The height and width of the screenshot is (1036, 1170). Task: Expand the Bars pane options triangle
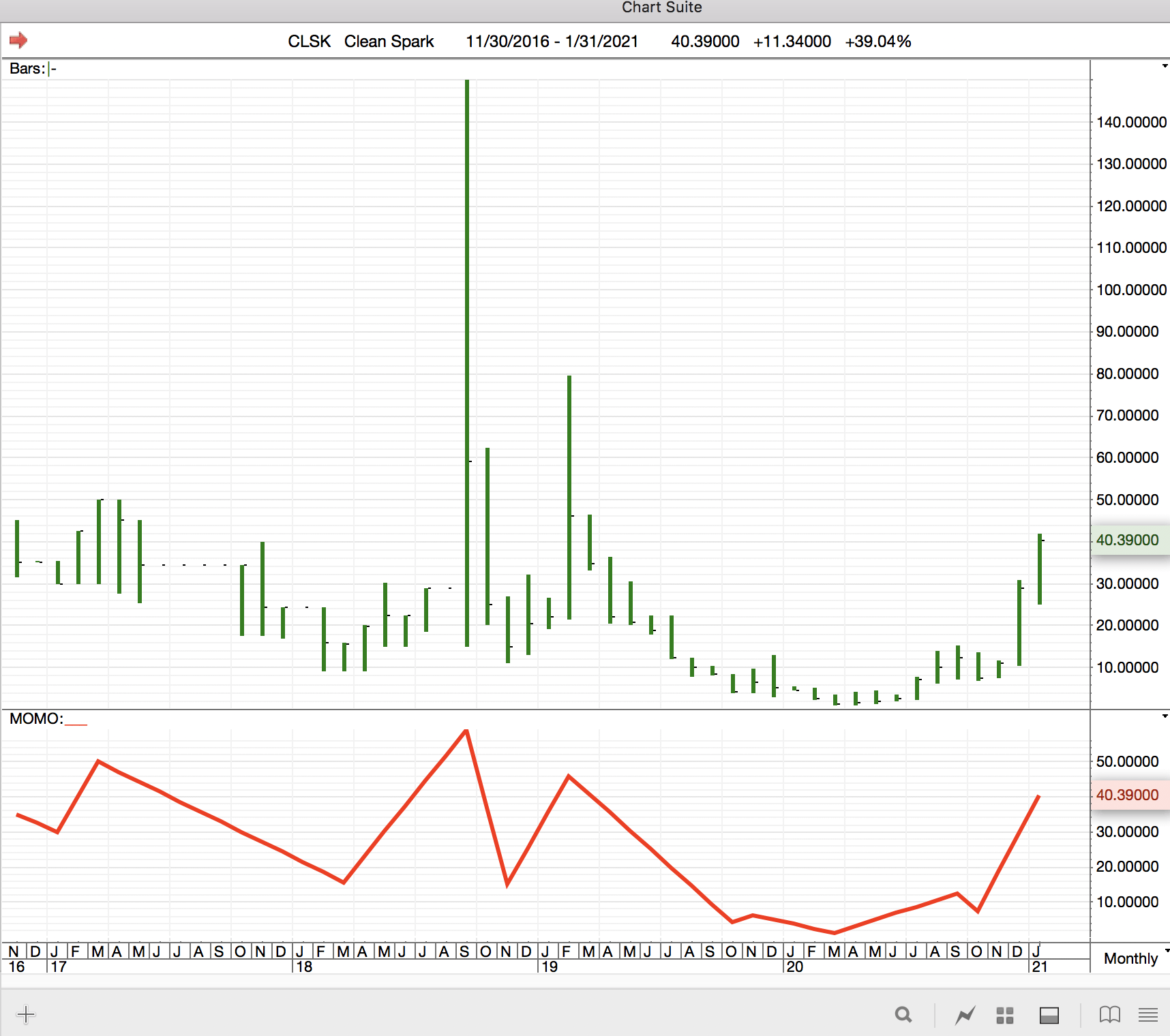pyautogui.click(x=1165, y=66)
